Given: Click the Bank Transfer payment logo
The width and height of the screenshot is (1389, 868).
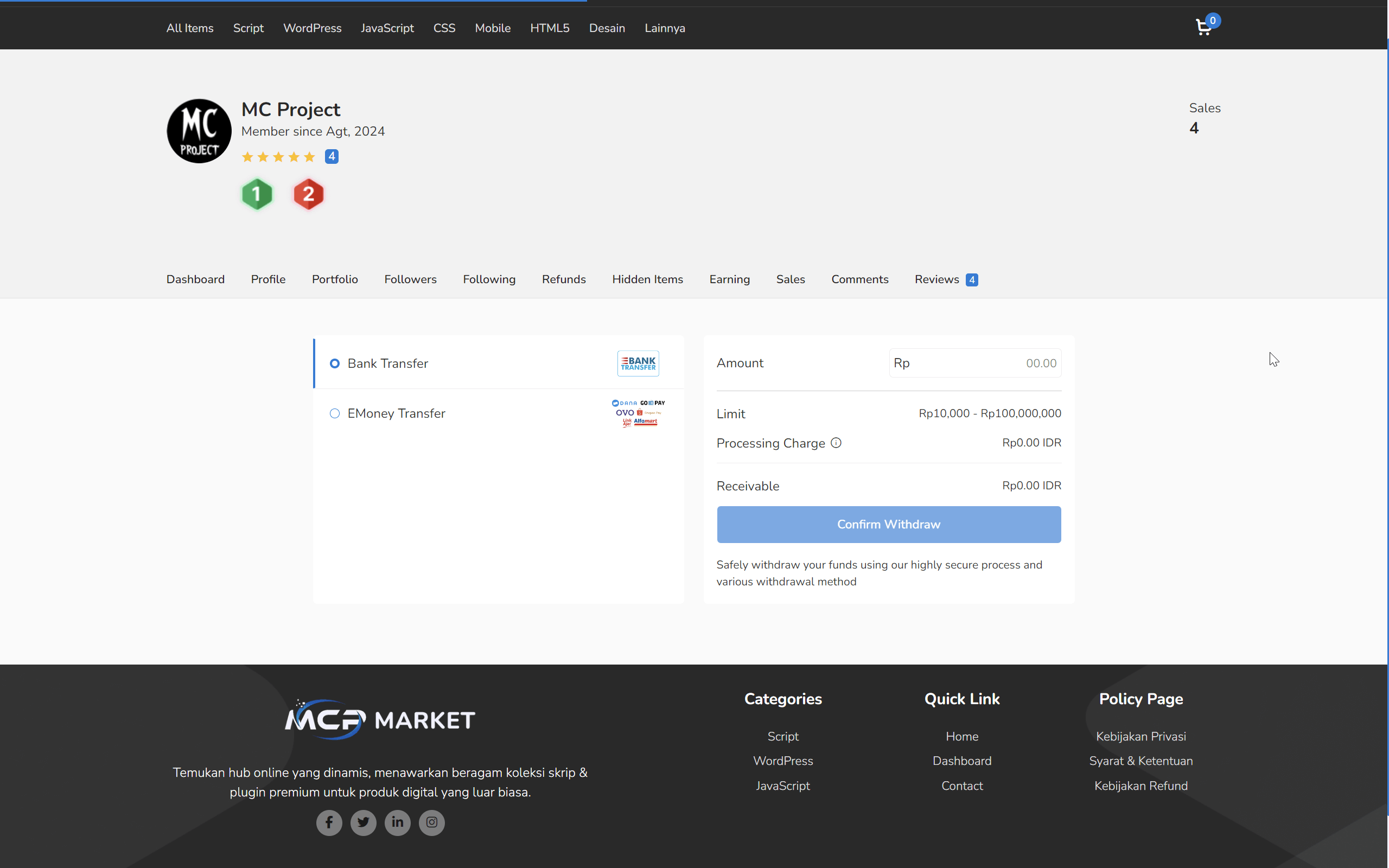Looking at the screenshot, I should [637, 363].
